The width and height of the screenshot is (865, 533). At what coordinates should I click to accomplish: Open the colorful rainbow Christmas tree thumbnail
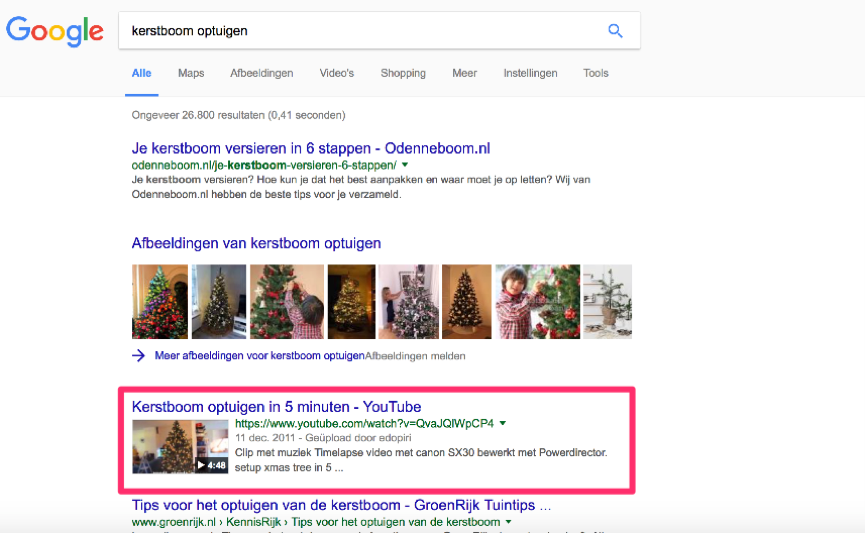[160, 301]
